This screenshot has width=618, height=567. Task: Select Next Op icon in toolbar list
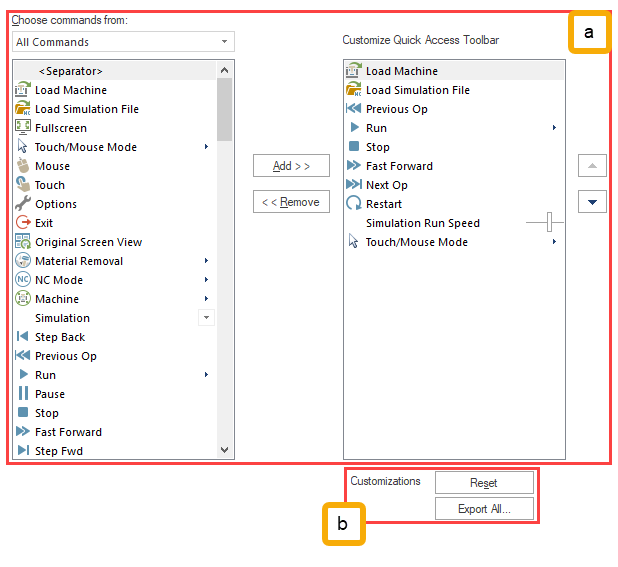point(353,185)
